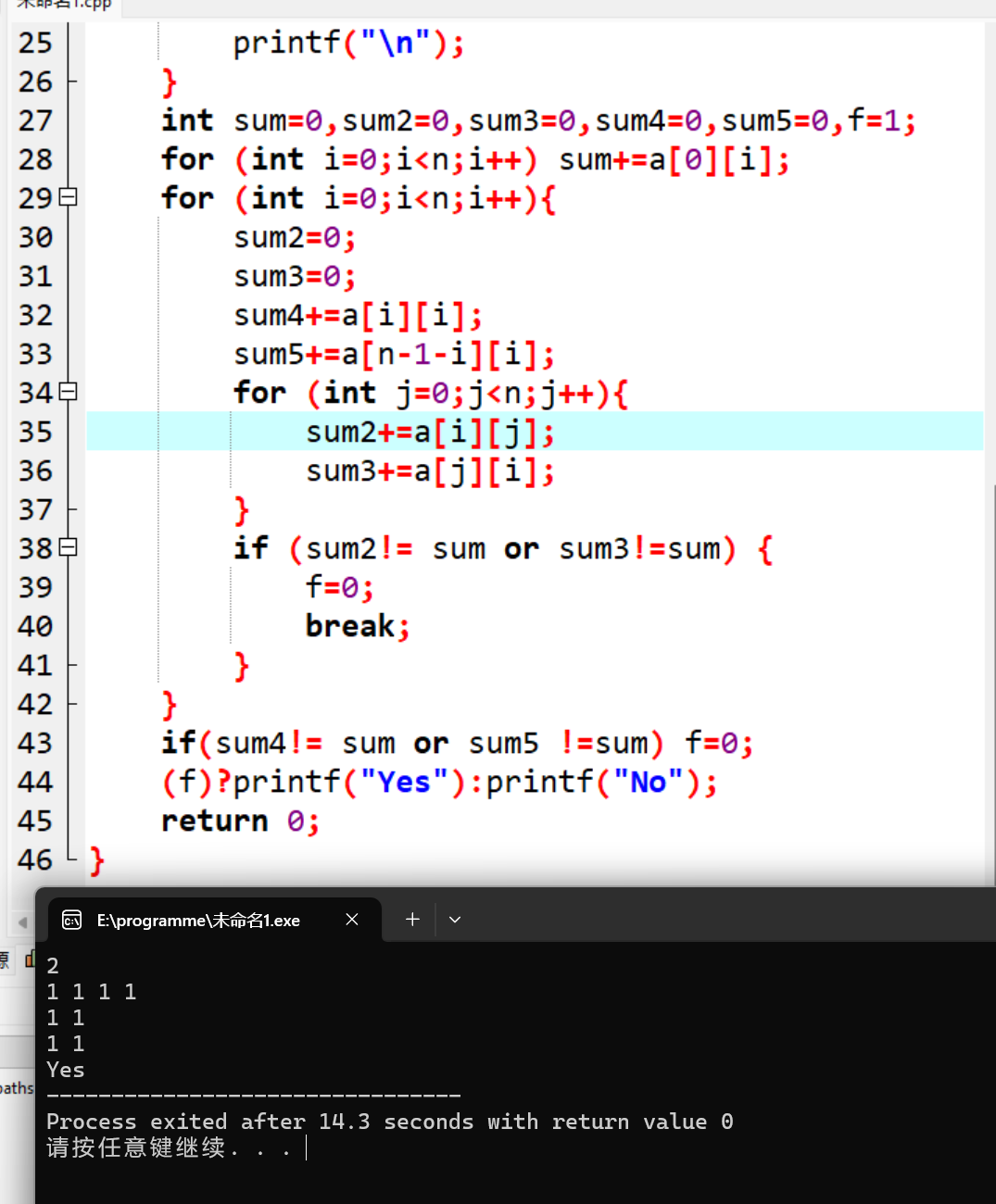
Task: Click the terminal input value 2
Action: pos(53,966)
